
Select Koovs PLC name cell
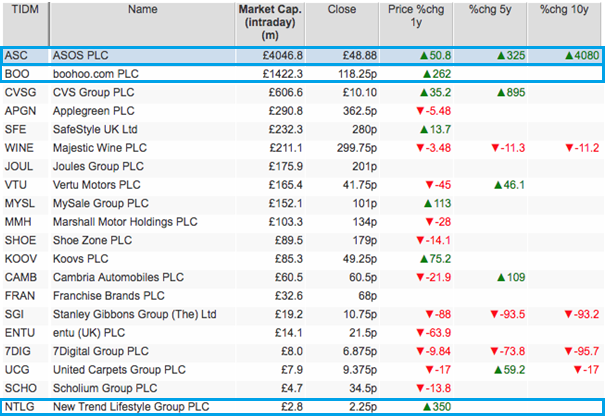coord(80,259)
